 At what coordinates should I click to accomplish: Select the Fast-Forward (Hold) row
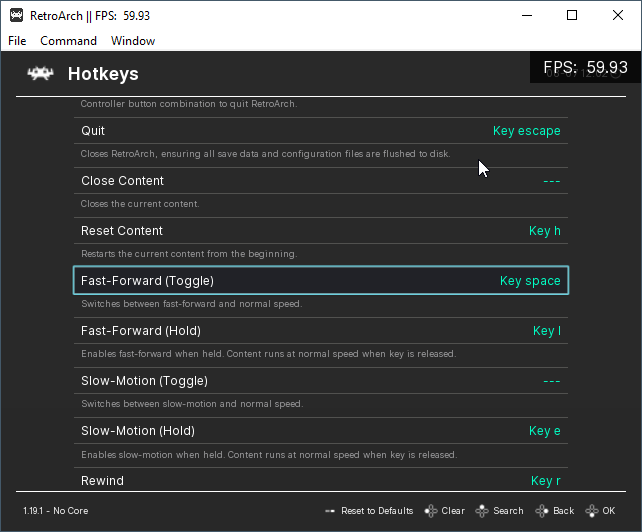pyautogui.click(x=321, y=331)
